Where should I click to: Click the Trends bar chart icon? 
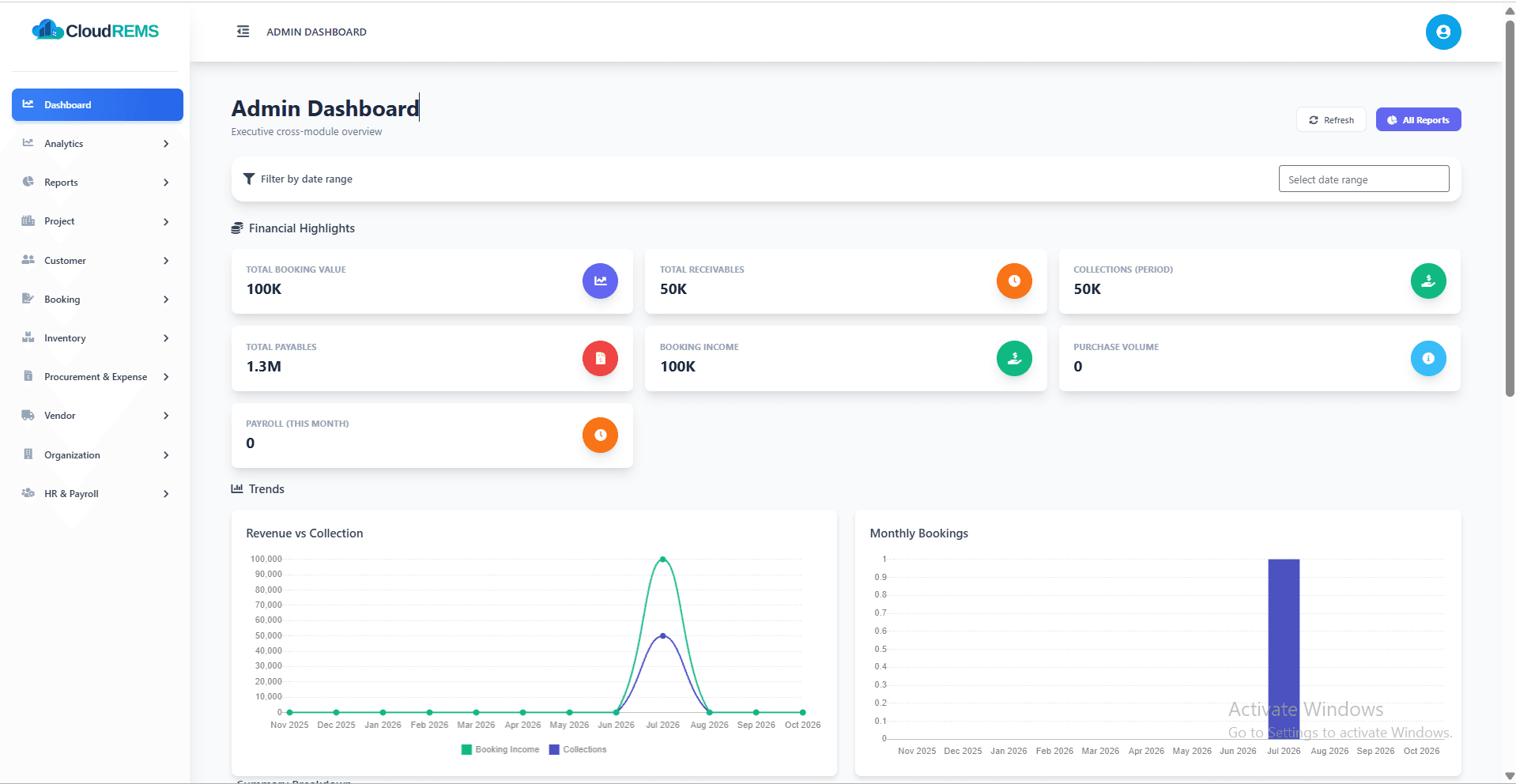click(x=236, y=488)
